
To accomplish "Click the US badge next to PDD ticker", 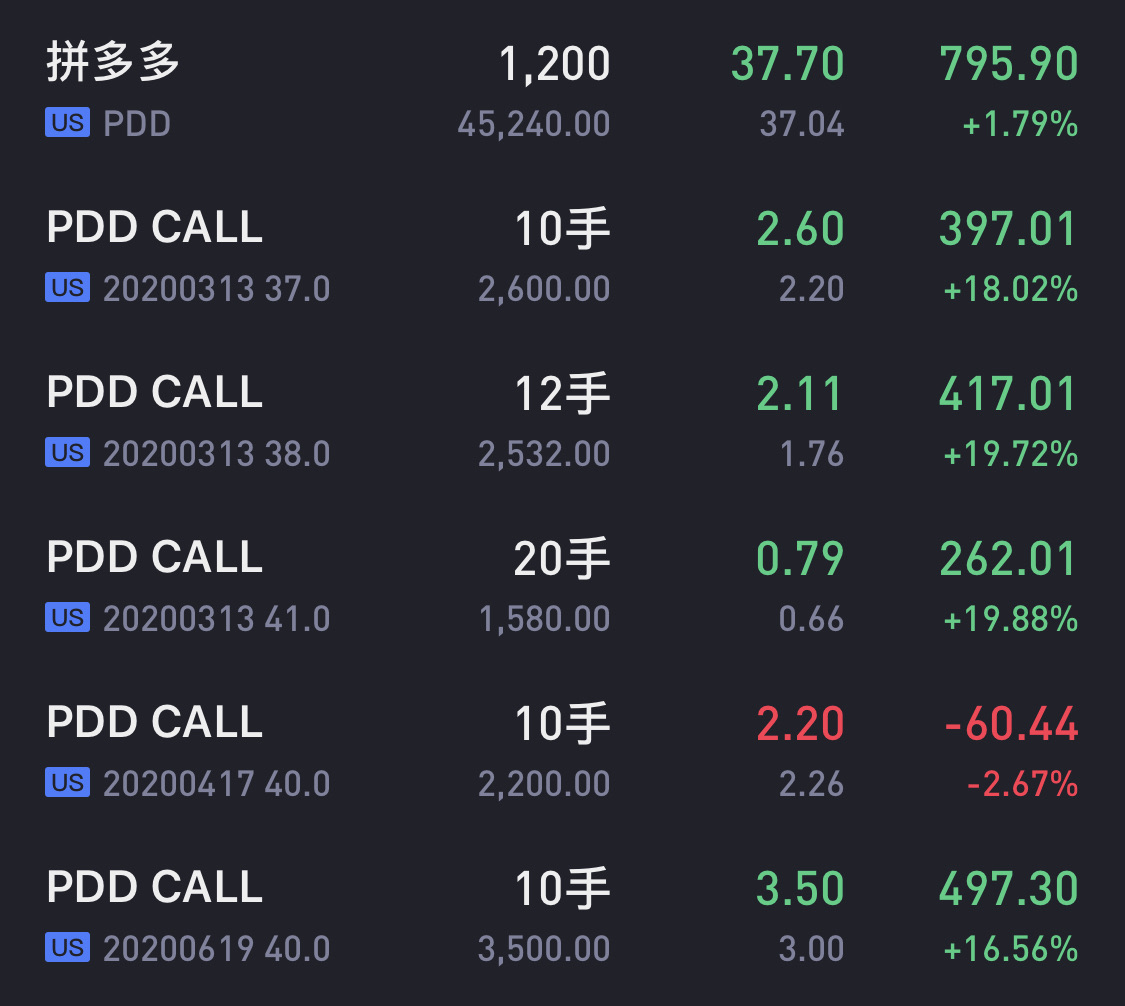I will [x=67, y=123].
